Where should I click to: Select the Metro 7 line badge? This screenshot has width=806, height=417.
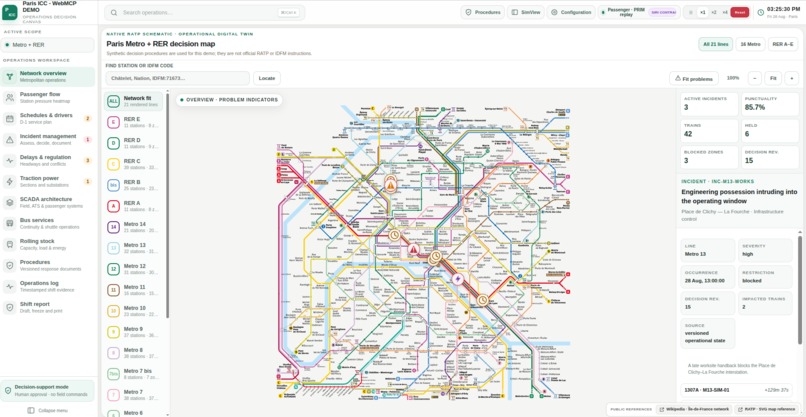113,395
